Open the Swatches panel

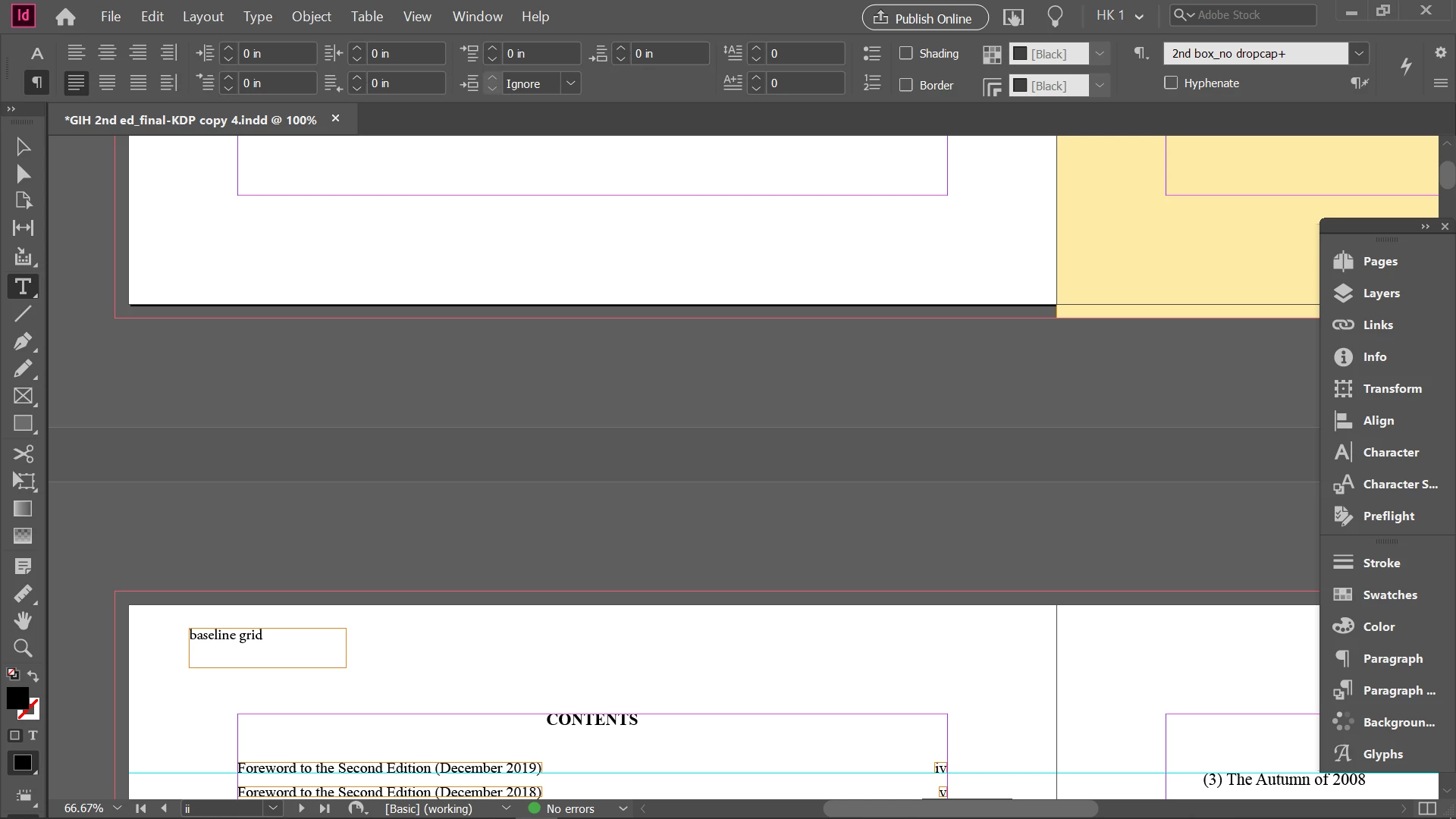click(1389, 595)
